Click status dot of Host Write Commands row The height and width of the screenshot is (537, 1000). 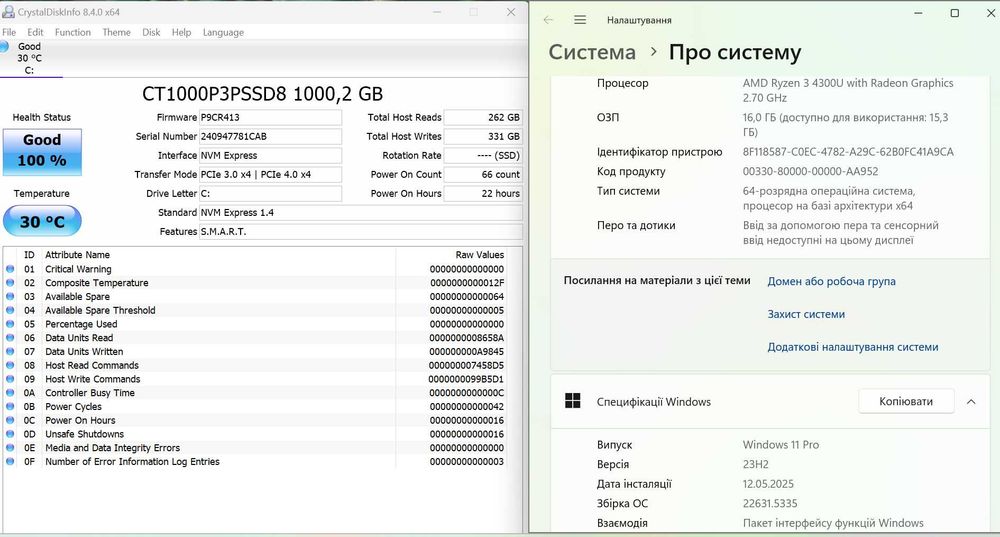(x=10, y=379)
